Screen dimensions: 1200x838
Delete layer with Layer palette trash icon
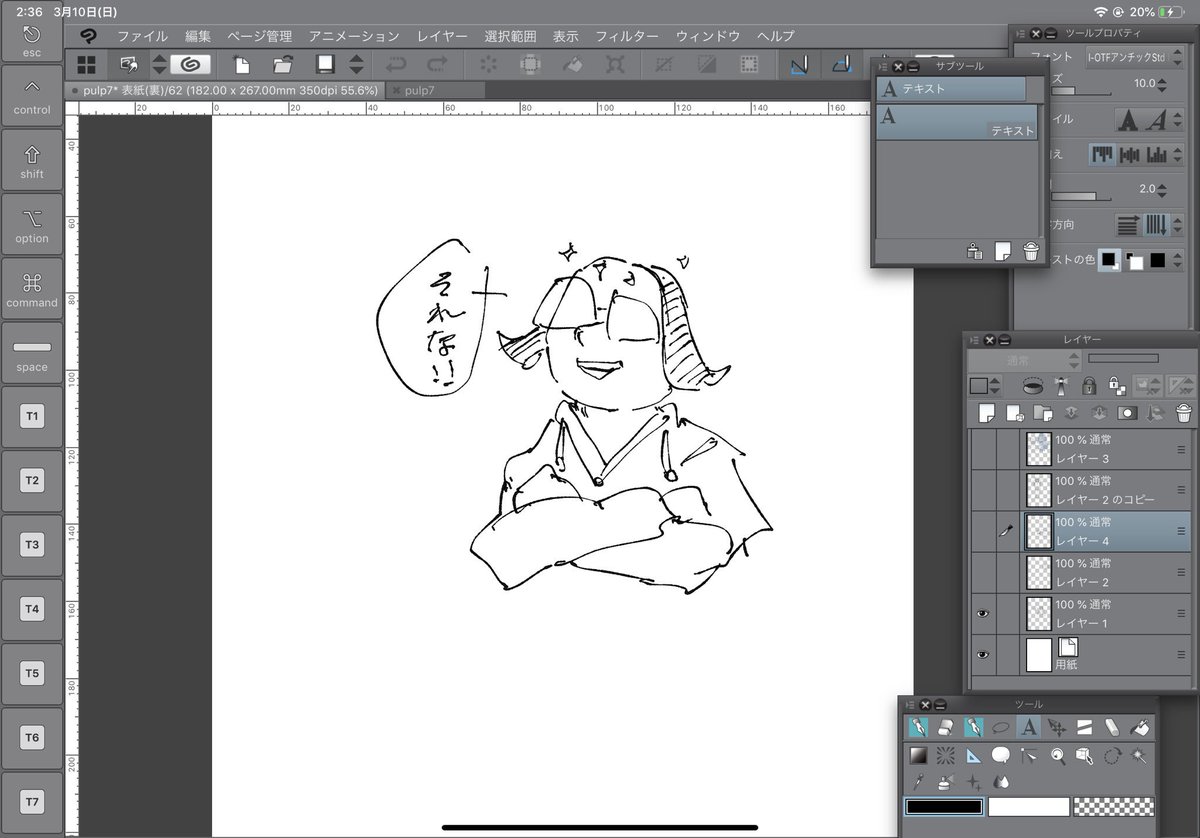[1184, 412]
